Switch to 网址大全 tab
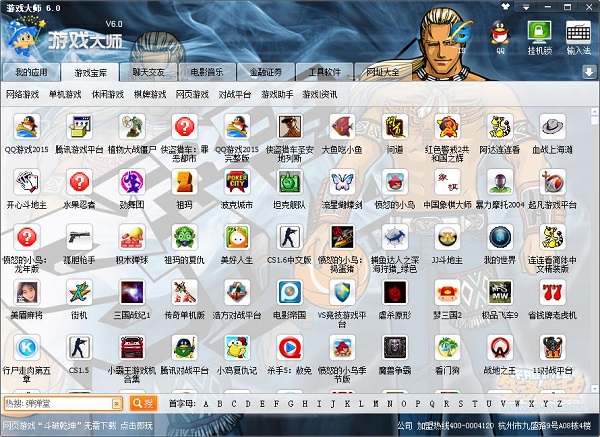This screenshot has height=437, width=600. (383, 72)
